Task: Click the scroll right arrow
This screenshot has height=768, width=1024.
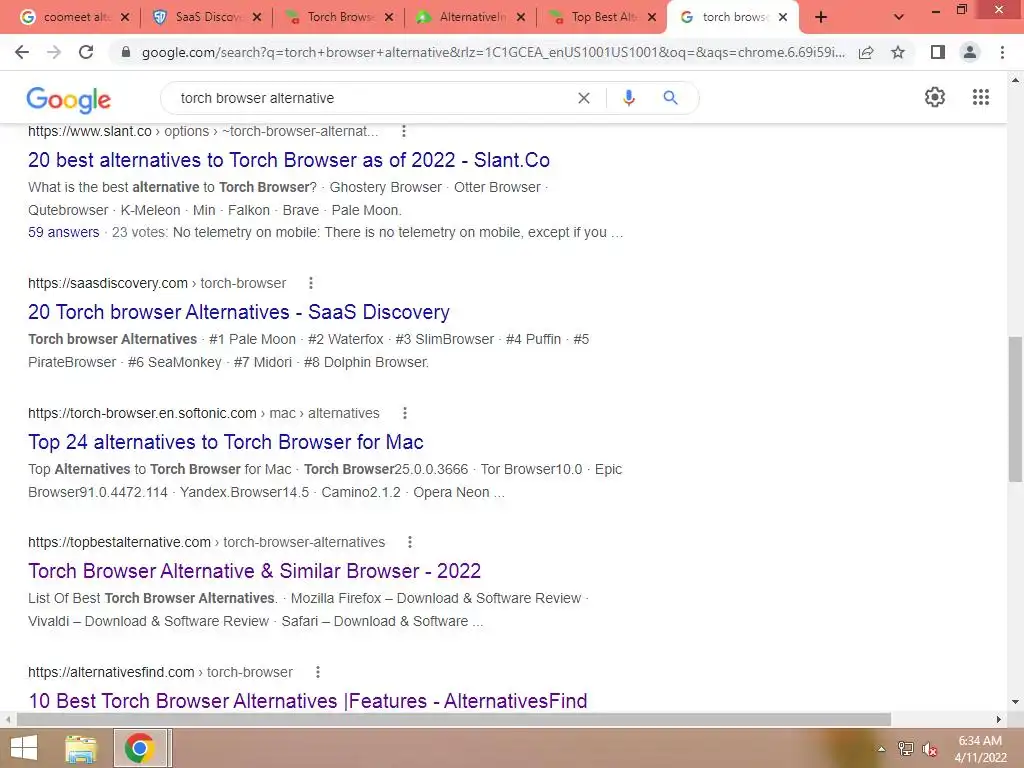Action: tap(999, 719)
